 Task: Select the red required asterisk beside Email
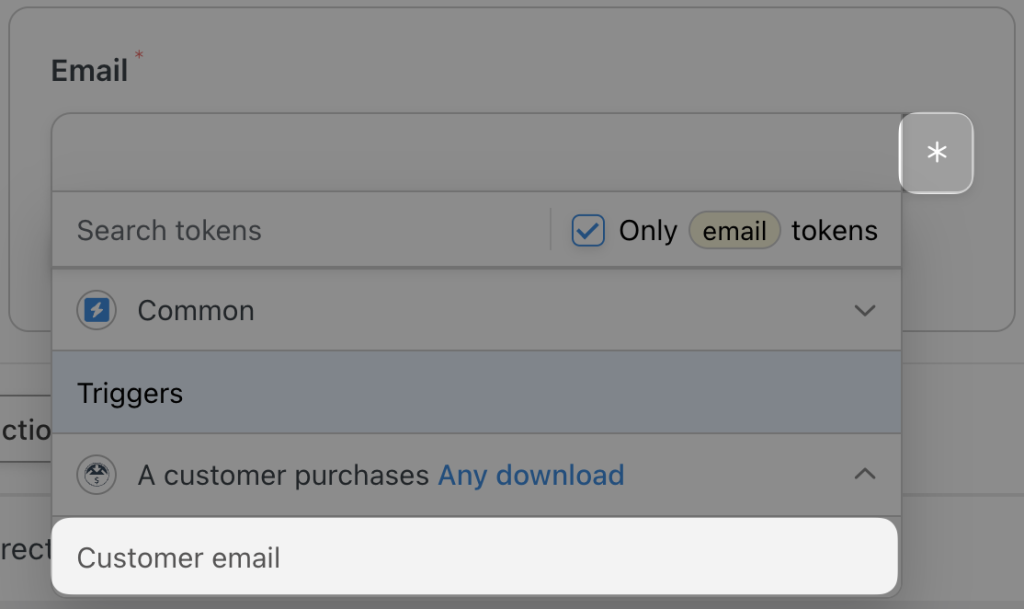138,55
